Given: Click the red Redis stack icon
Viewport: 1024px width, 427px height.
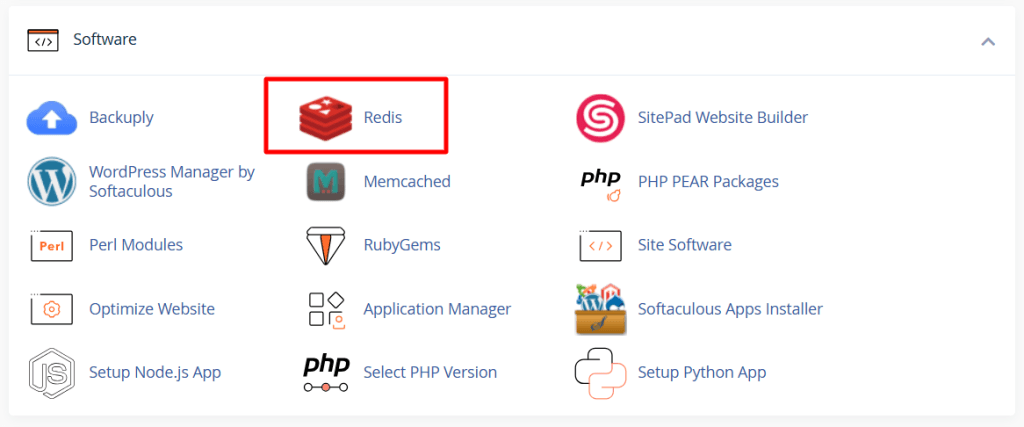Looking at the screenshot, I should click(x=326, y=118).
